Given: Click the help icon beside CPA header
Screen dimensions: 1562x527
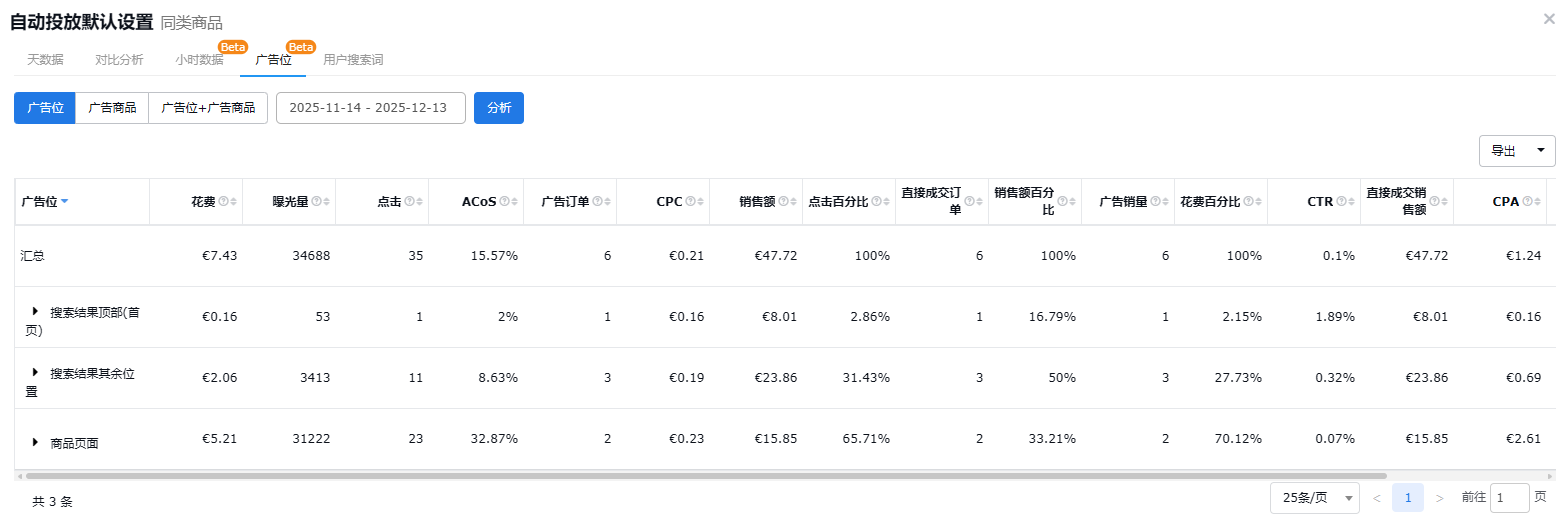Looking at the screenshot, I should (x=1528, y=202).
